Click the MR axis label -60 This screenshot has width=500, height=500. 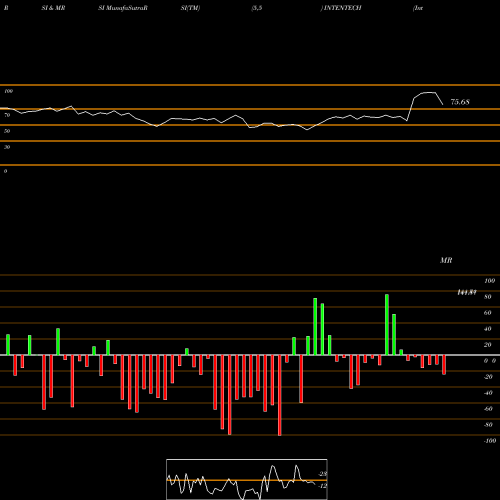click(x=488, y=409)
